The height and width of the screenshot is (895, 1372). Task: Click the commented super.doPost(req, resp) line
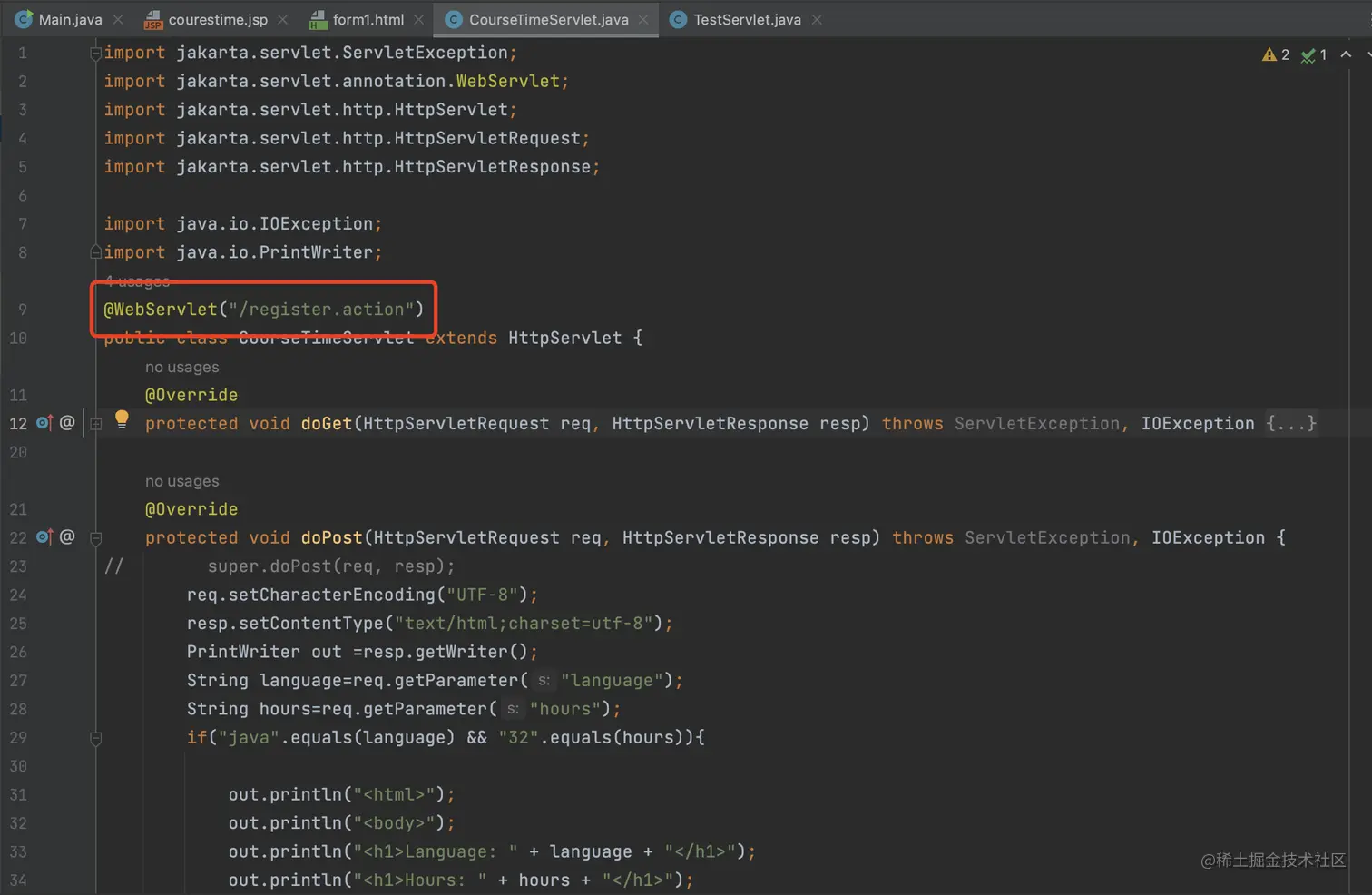click(331, 566)
